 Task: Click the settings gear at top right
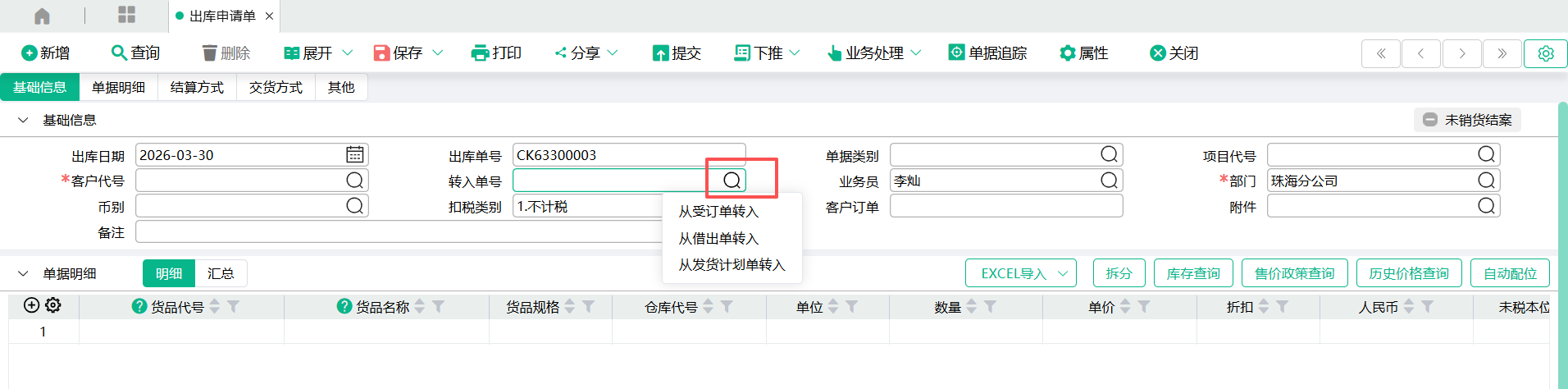[1545, 53]
